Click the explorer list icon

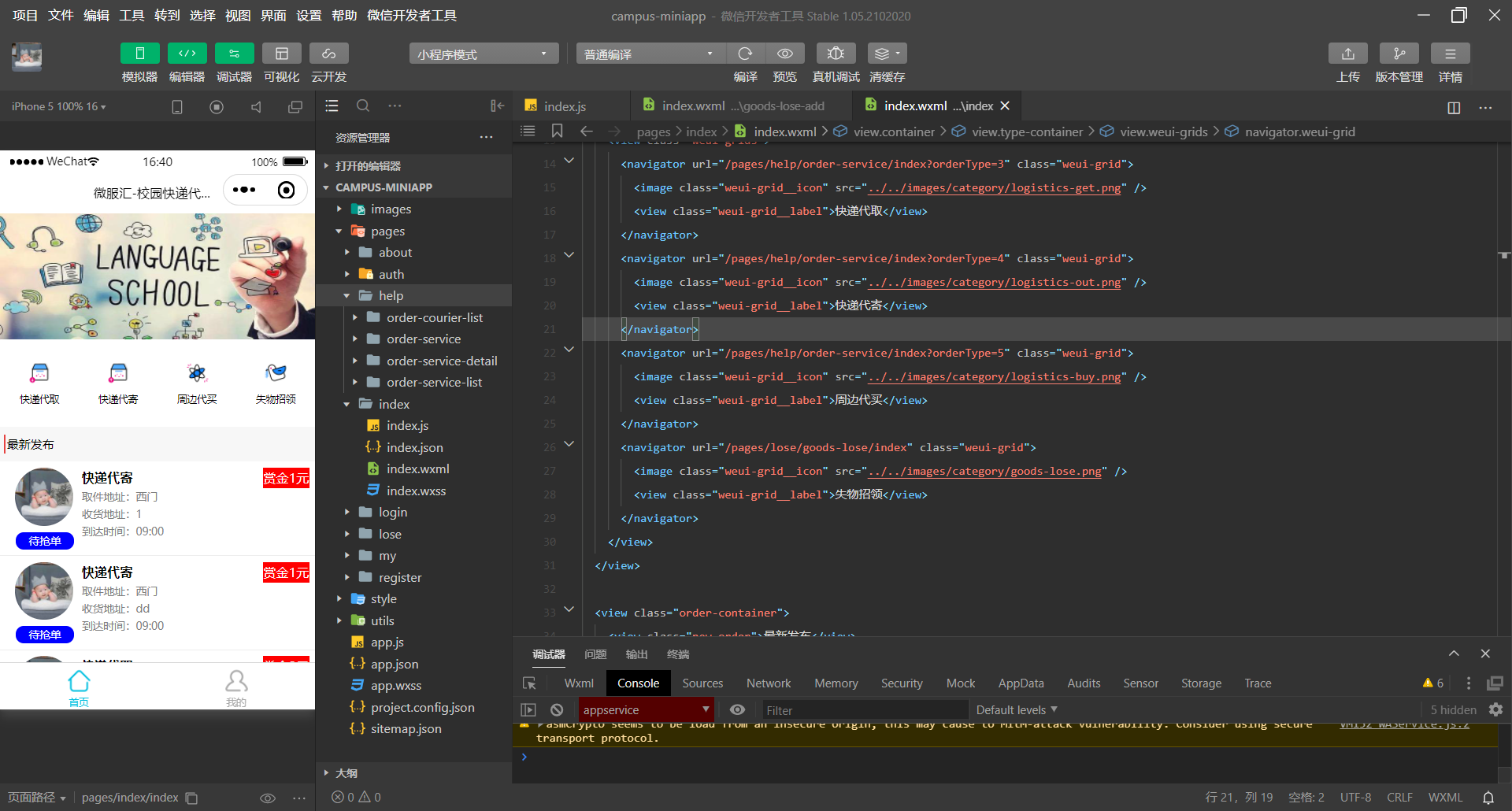[x=332, y=106]
